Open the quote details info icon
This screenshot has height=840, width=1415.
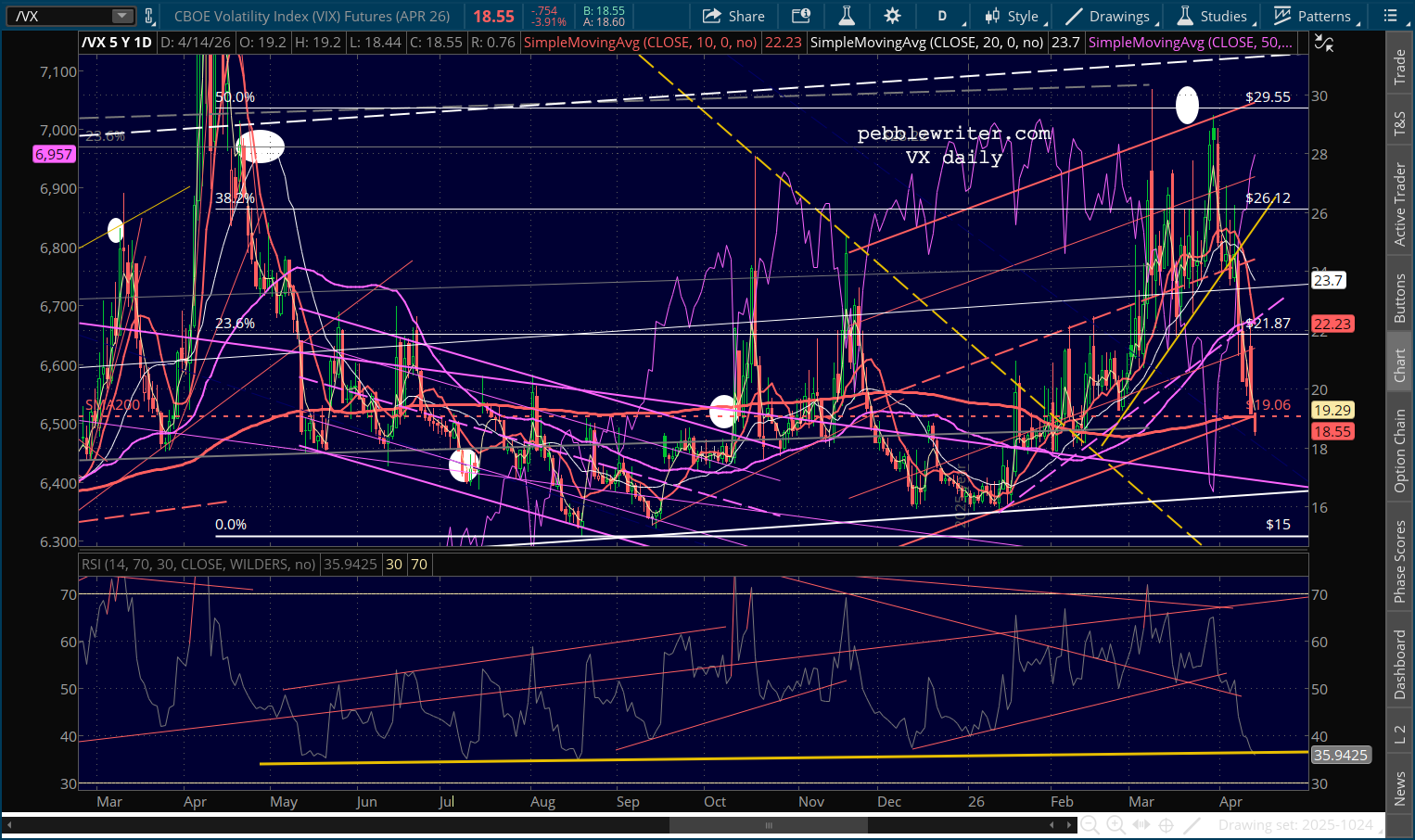pyautogui.click(x=800, y=16)
